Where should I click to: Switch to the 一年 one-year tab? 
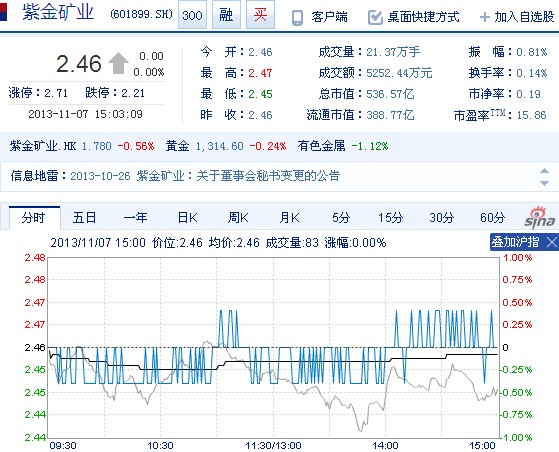tap(135, 217)
